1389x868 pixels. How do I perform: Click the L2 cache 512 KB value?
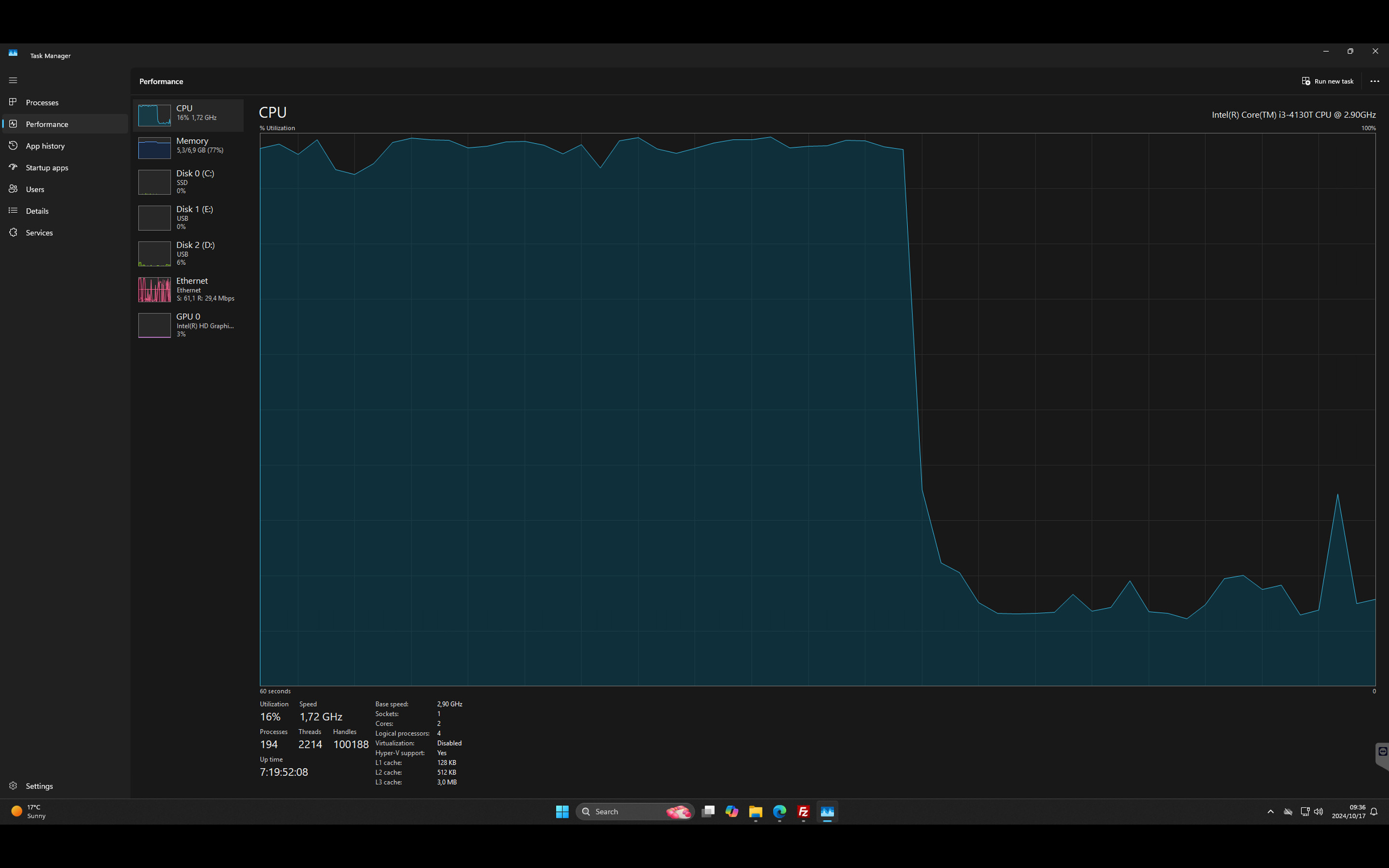pos(447,772)
